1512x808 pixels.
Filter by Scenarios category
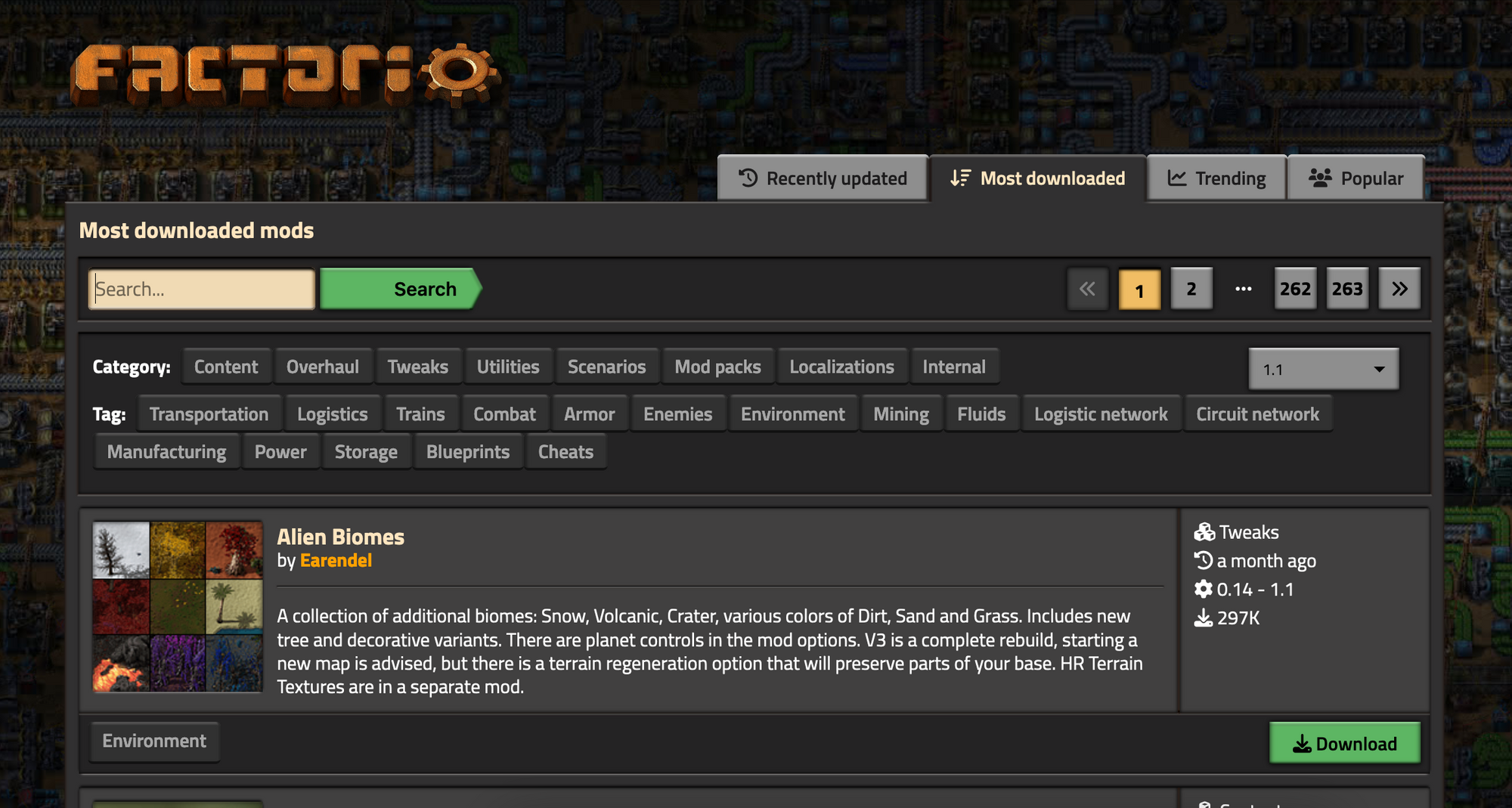[x=607, y=367]
